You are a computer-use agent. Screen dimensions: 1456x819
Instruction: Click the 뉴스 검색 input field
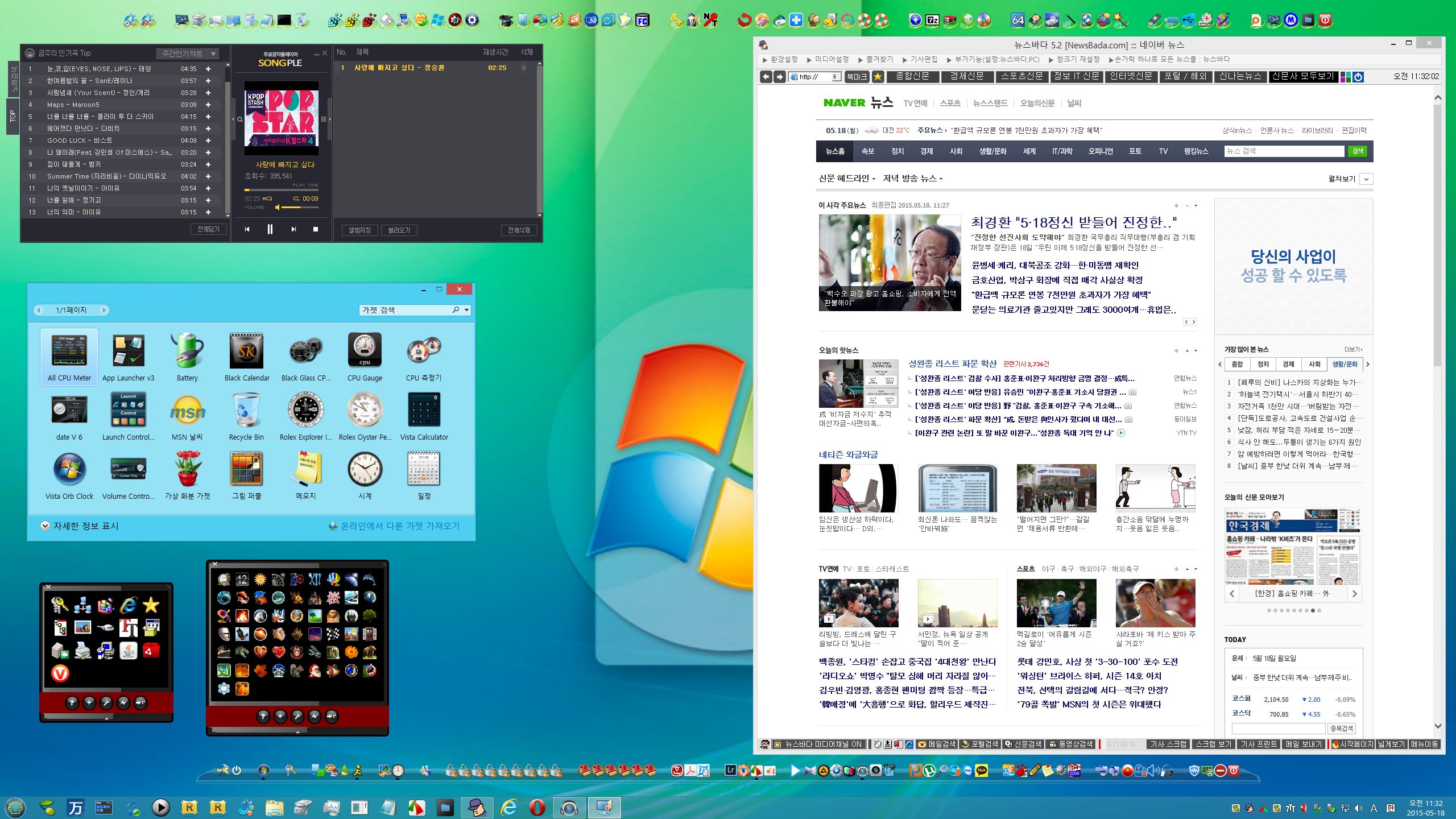point(1285,151)
